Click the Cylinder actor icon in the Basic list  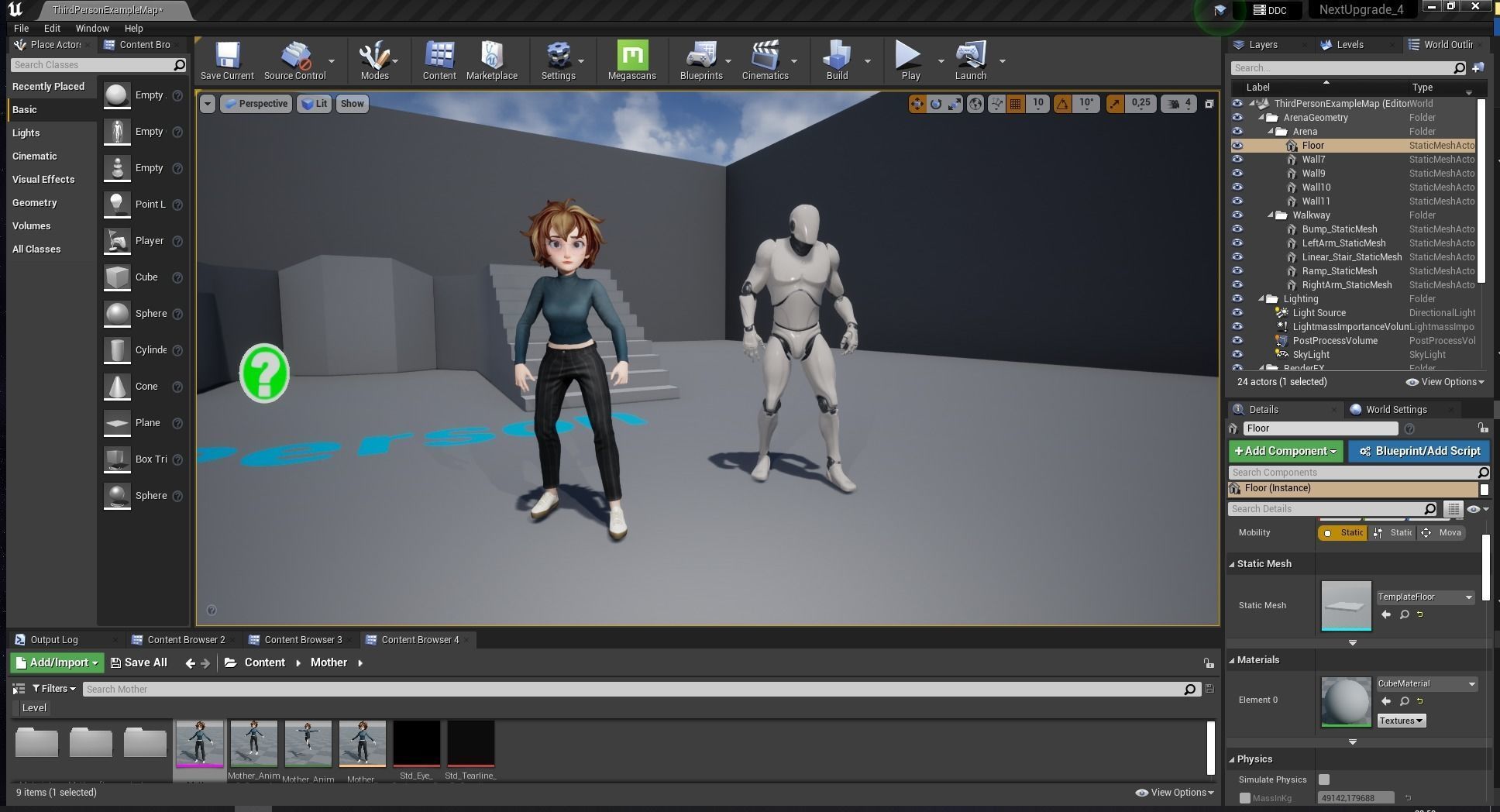point(117,350)
